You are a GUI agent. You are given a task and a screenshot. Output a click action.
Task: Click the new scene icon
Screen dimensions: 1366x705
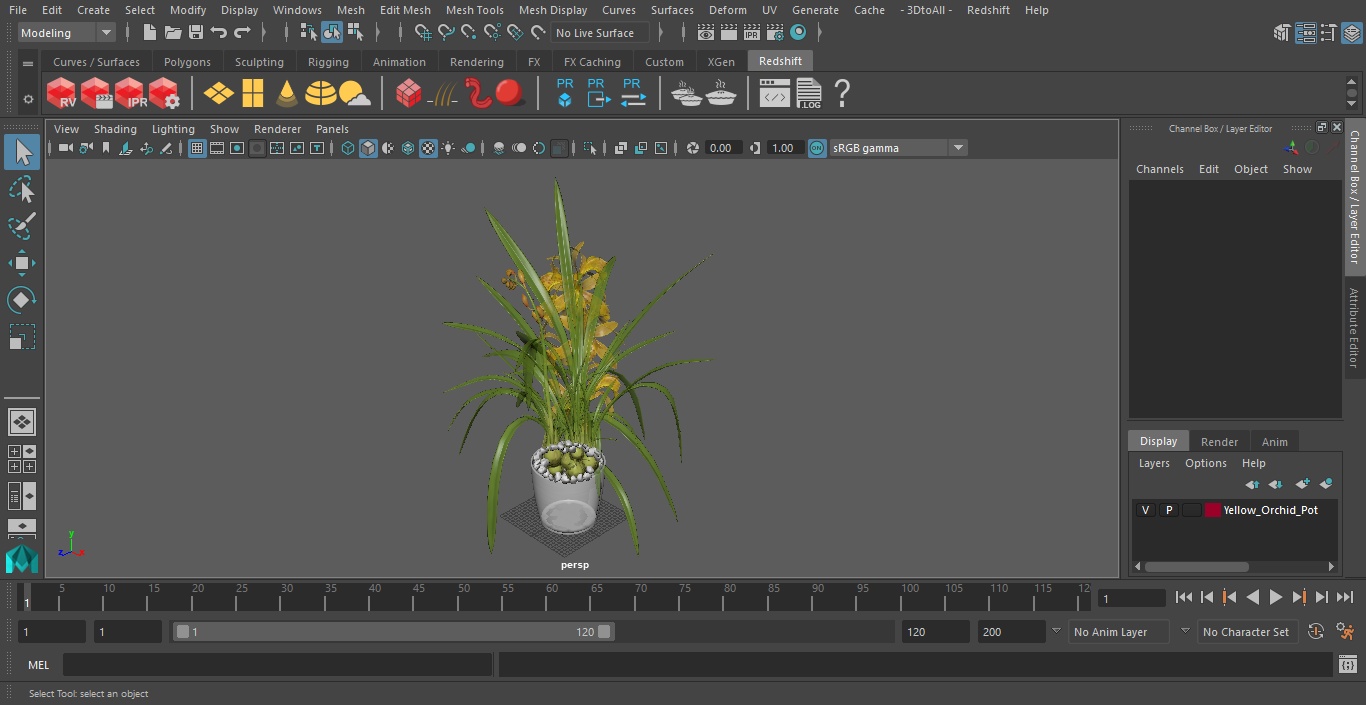149,33
